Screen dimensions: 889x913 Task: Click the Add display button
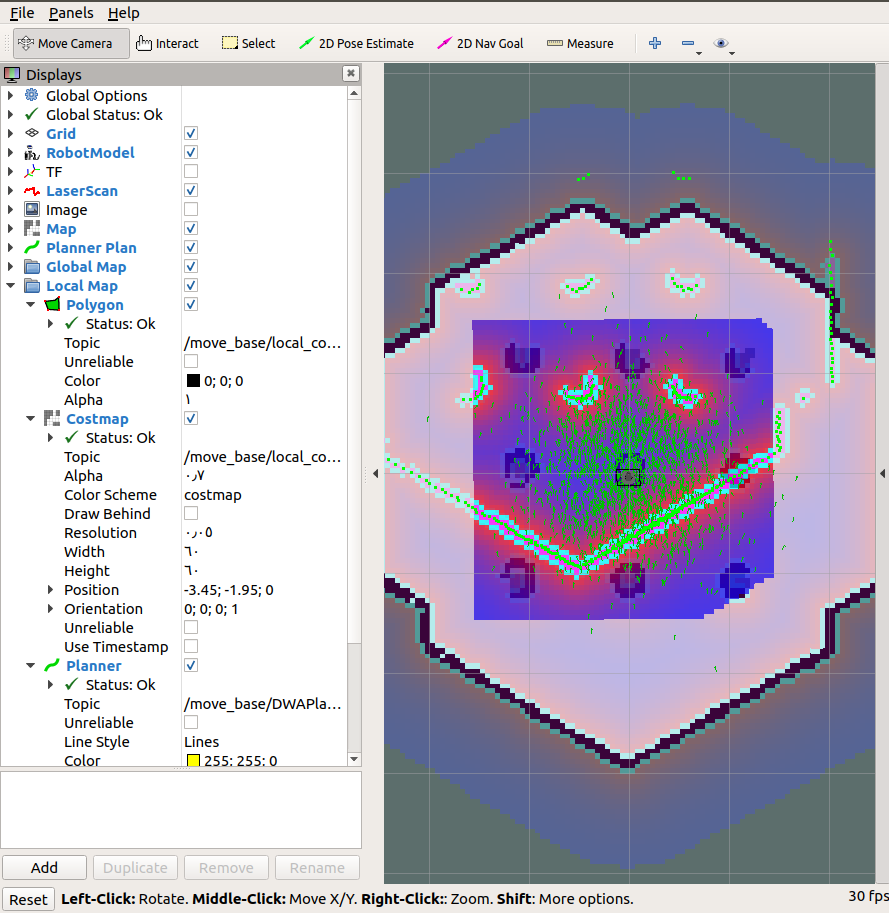click(x=44, y=867)
